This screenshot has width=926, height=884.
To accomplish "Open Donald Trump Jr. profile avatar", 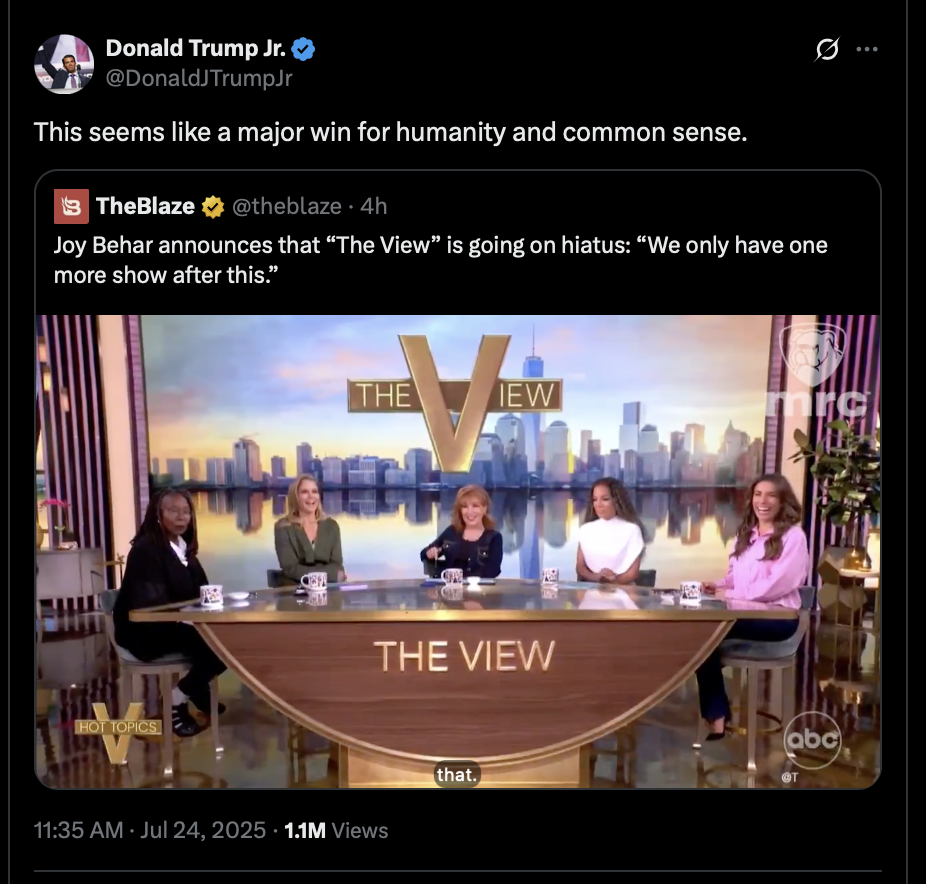I will [64, 64].
